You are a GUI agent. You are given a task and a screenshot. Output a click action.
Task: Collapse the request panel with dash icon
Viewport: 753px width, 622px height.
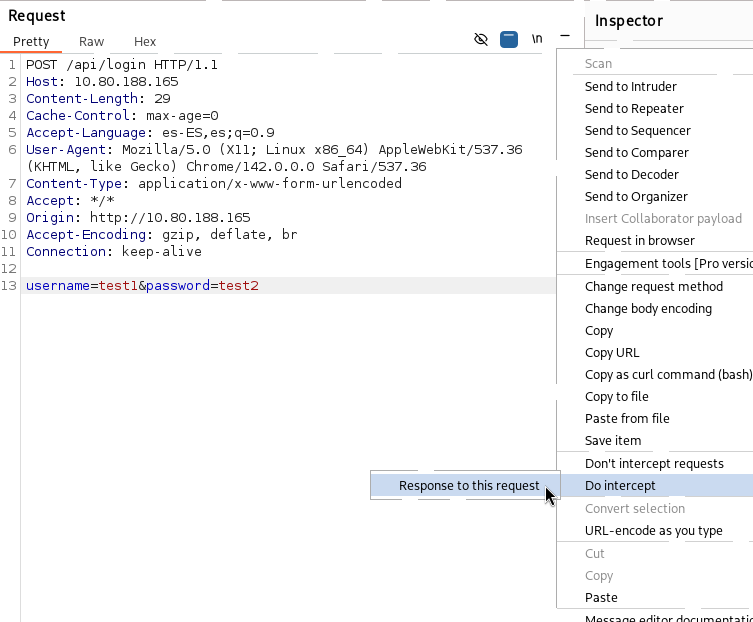(565, 36)
